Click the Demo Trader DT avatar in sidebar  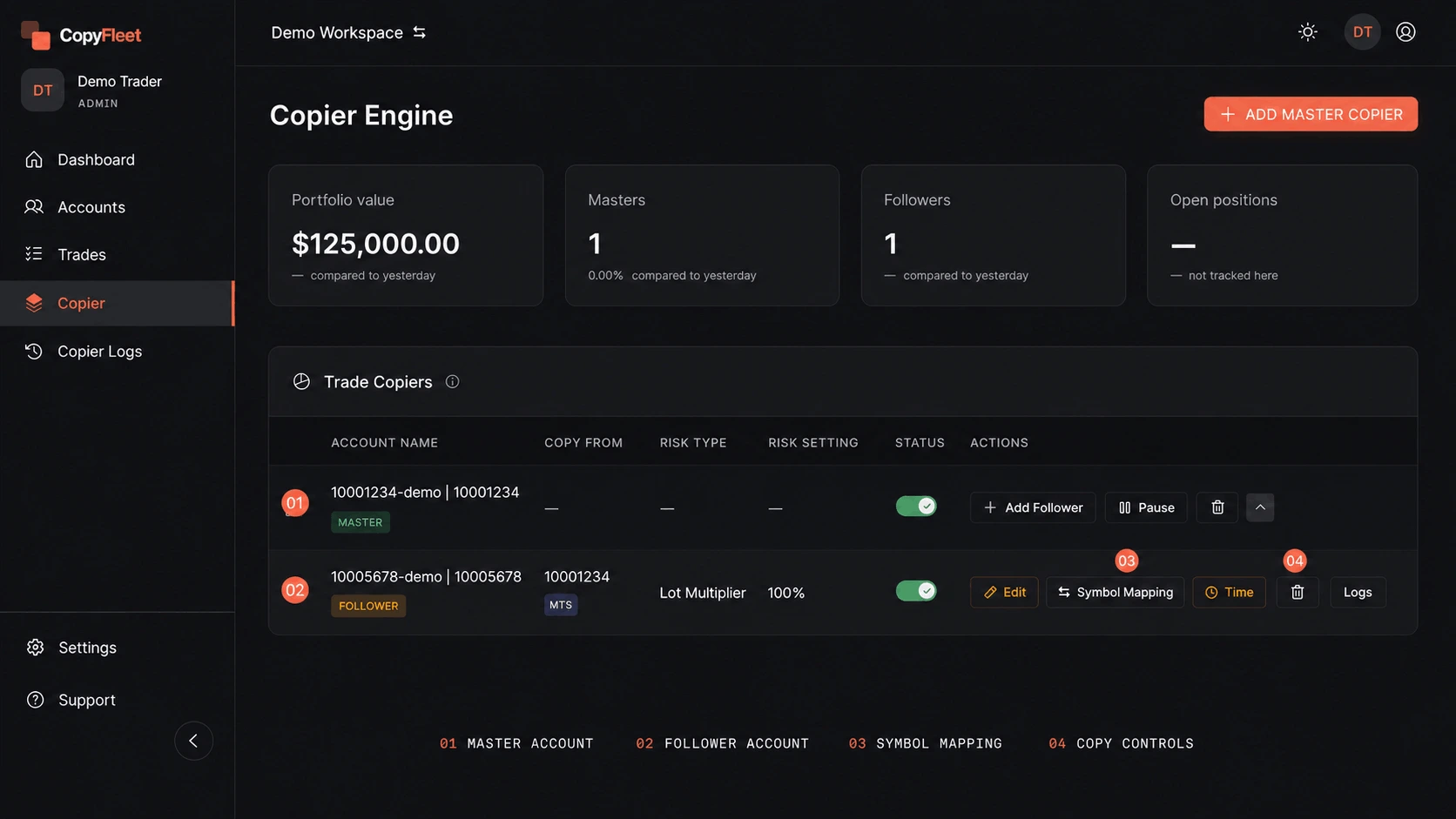point(43,91)
